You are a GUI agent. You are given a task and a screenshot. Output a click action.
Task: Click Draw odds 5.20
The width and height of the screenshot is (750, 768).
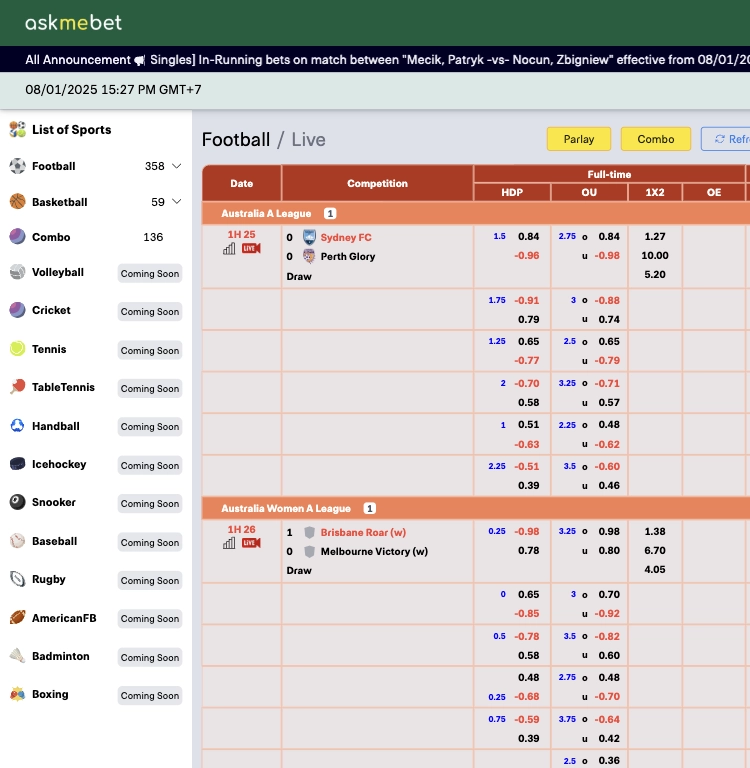coord(654,274)
